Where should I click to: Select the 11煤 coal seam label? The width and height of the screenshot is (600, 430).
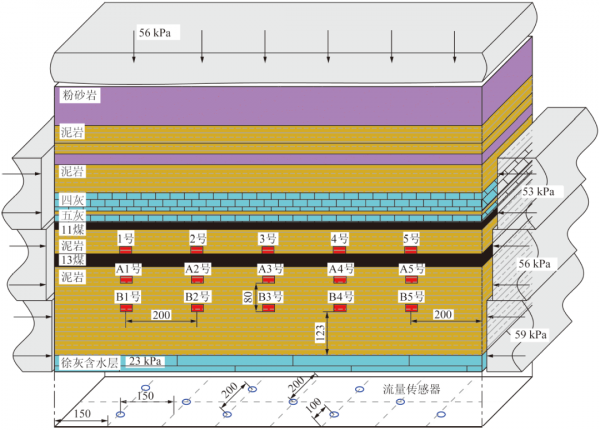(x=72, y=229)
